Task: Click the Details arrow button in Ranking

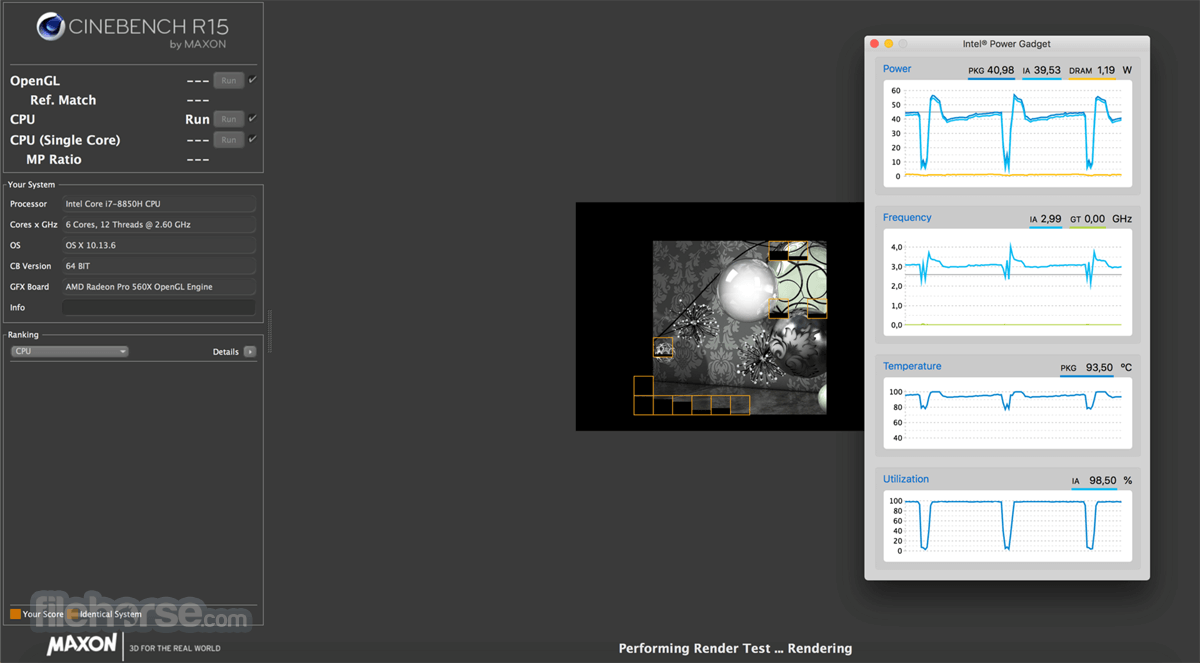Action: click(250, 352)
